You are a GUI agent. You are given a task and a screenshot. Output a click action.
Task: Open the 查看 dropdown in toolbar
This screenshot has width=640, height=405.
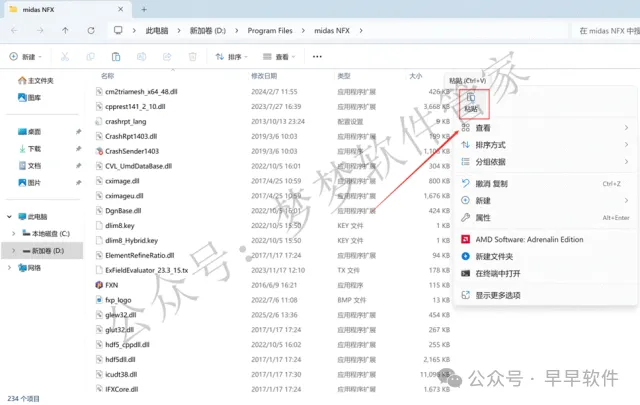click(279, 57)
